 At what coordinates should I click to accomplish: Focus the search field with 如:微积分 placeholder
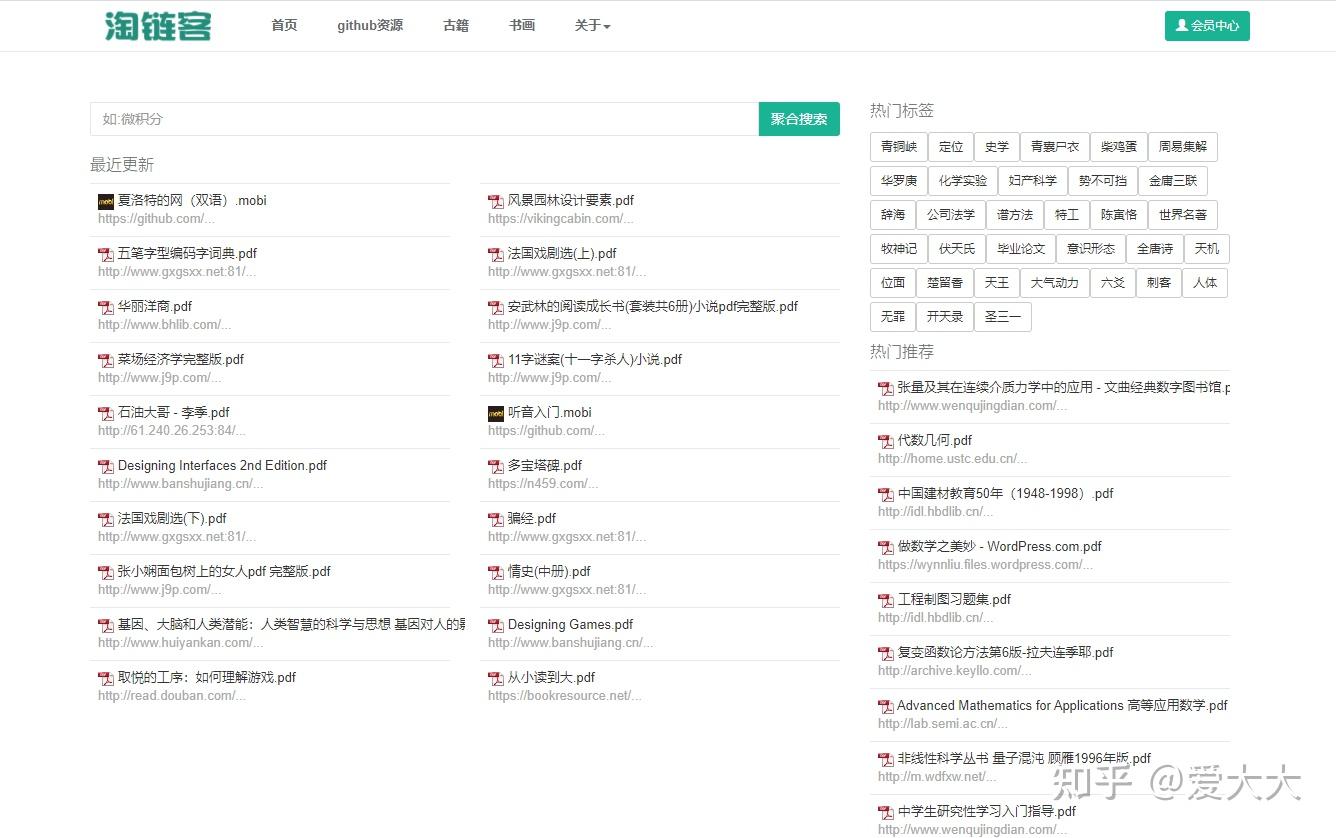click(425, 119)
